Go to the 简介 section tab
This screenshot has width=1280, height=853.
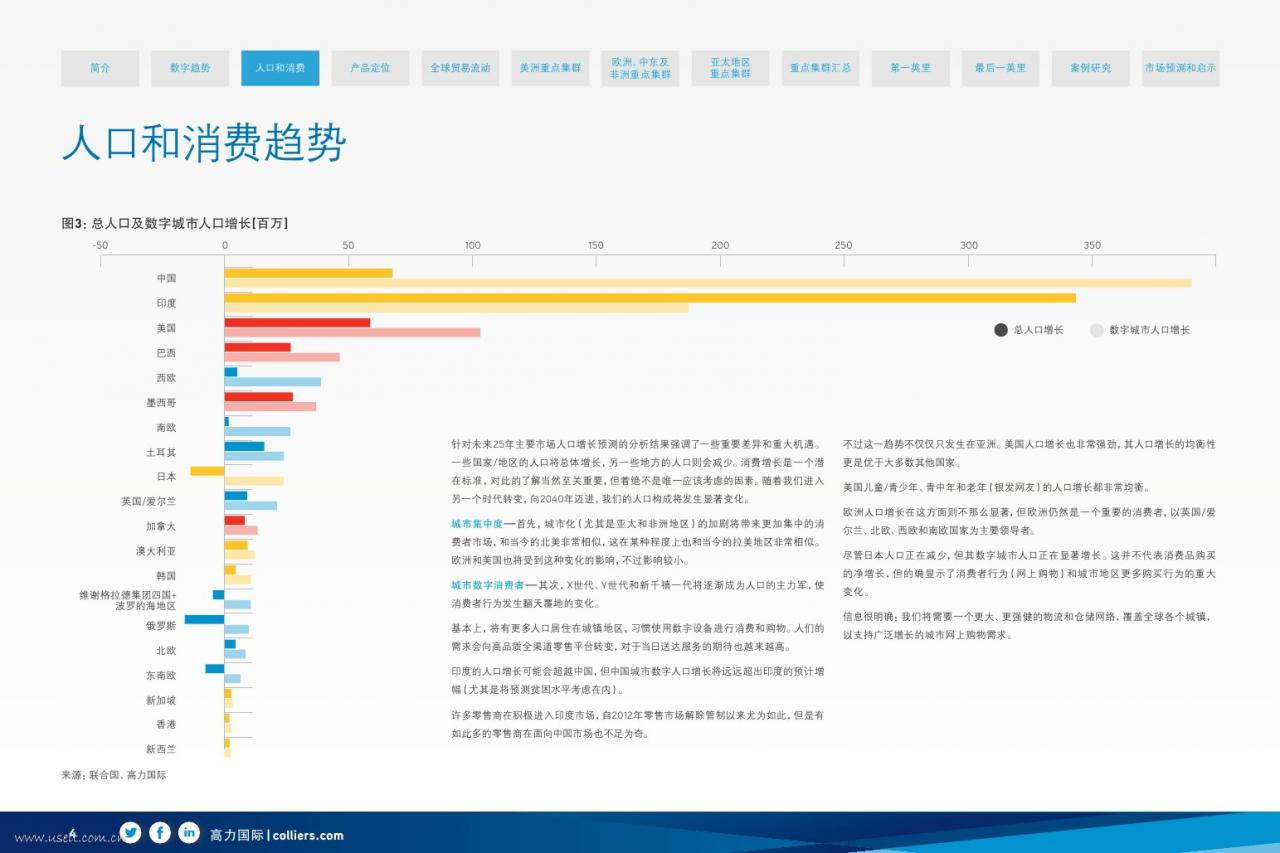point(100,68)
